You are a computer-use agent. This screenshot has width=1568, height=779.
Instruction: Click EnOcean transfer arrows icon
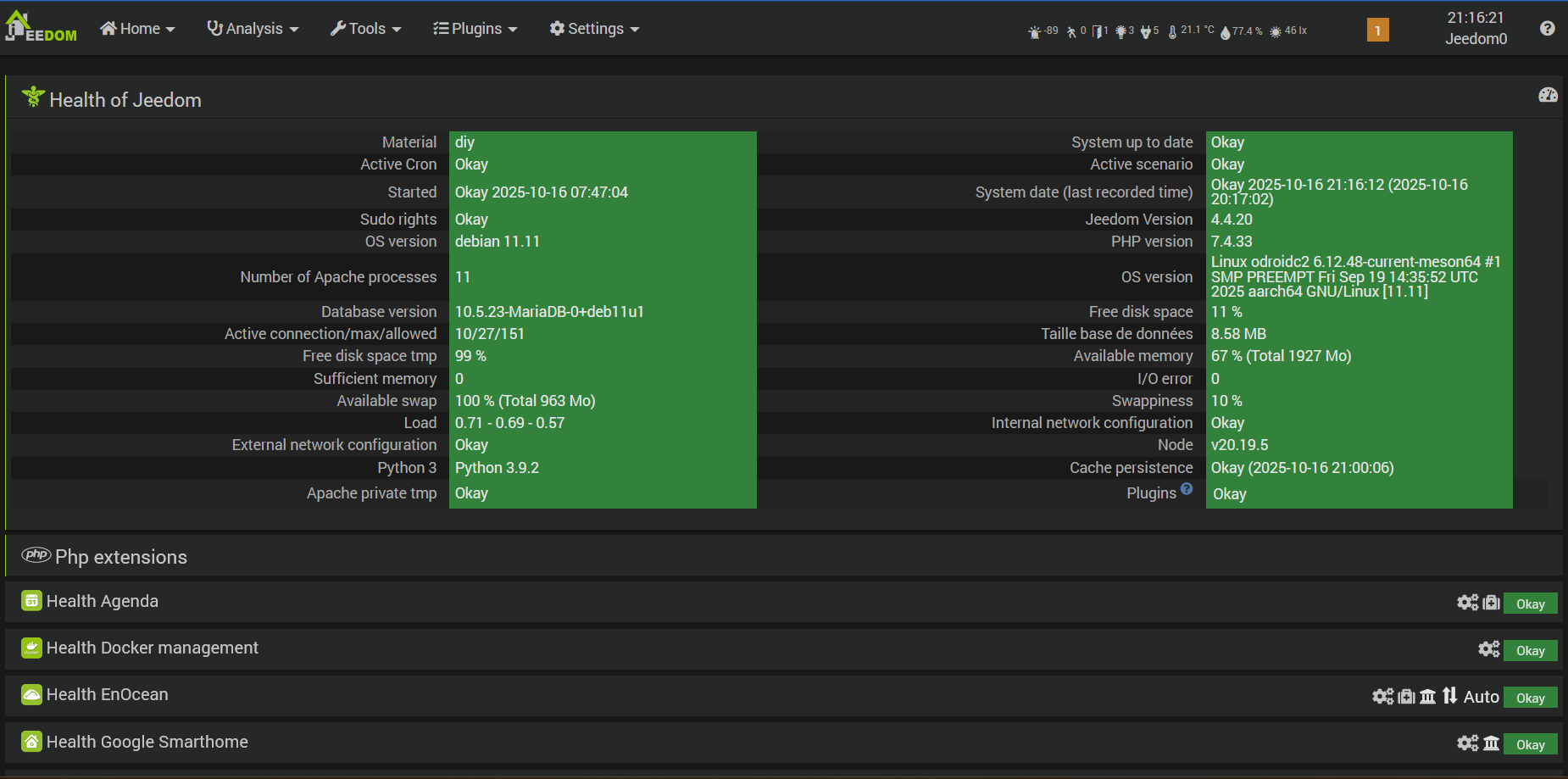coord(1449,696)
